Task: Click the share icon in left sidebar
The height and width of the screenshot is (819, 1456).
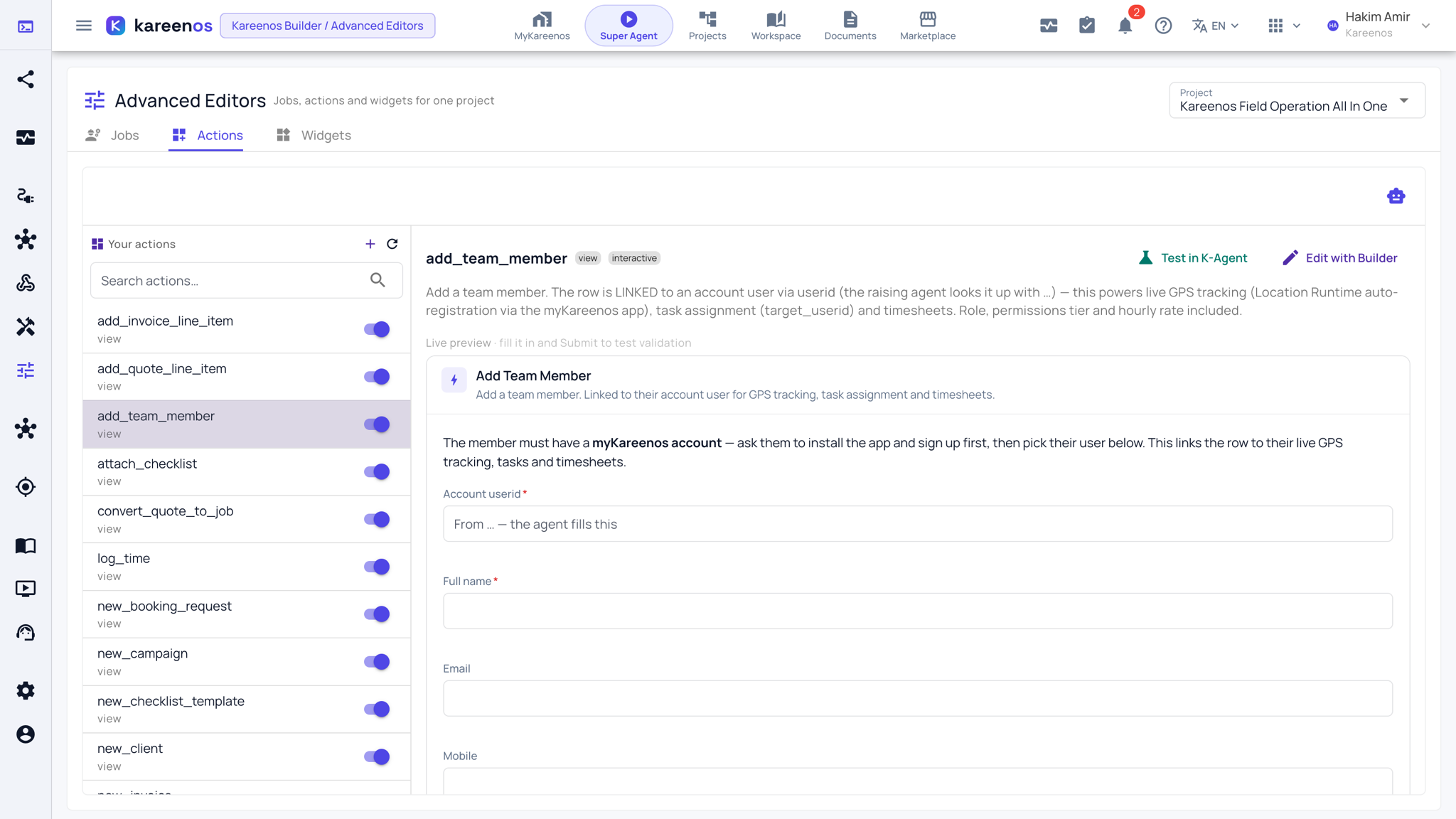Action: 26,79
